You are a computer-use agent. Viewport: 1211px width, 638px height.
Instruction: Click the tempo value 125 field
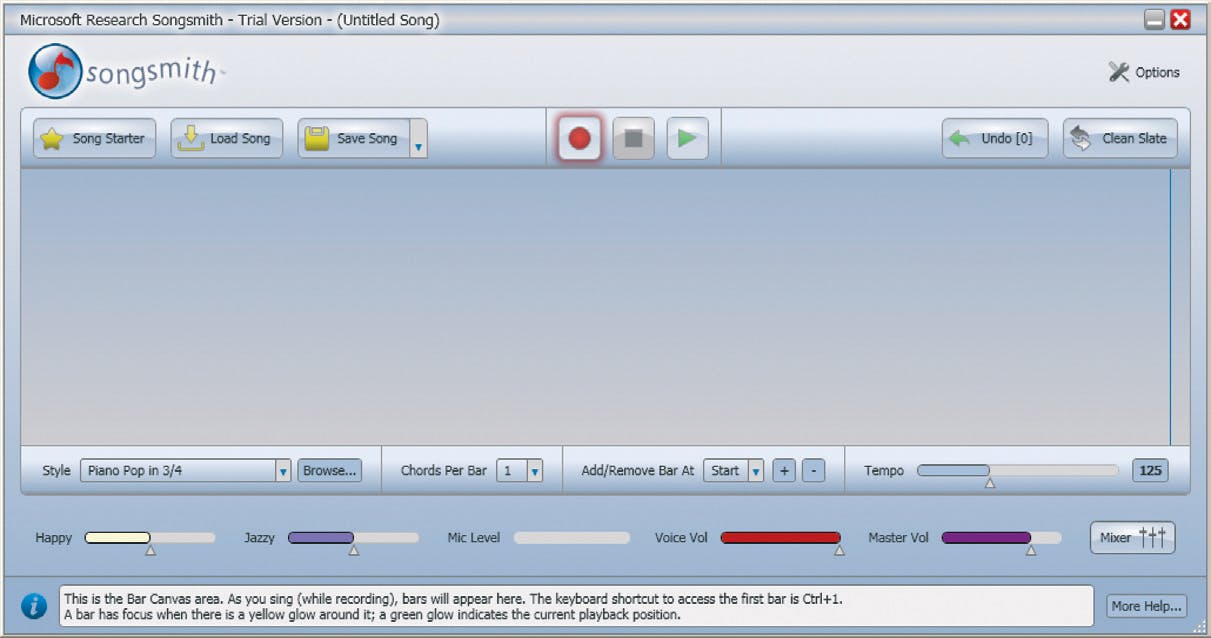[x=1150, y=470]
